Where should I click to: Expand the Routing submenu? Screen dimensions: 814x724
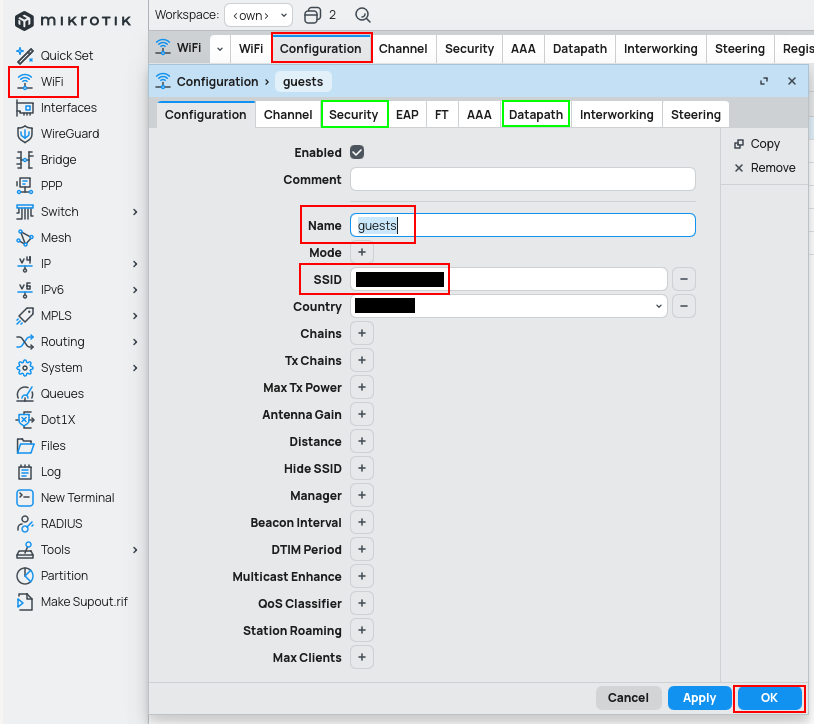coord(135,341)
